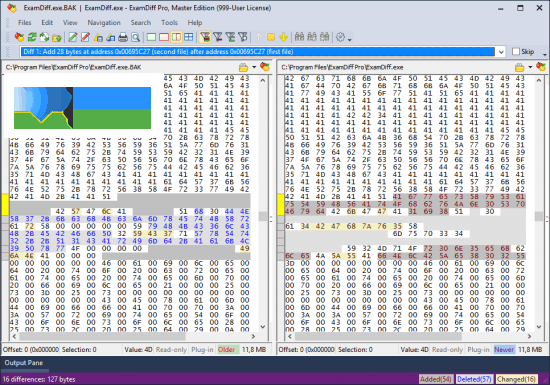550x385 pixels.
Task: Open the Files menu
Action: 25,22
